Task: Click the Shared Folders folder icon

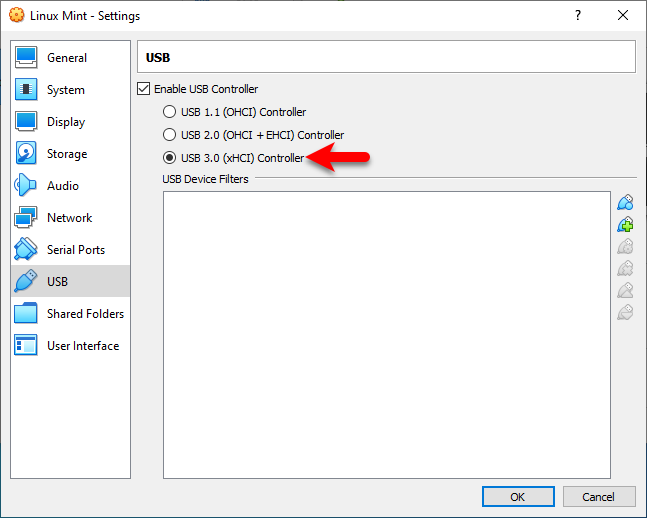Action: [x=26, y=313]
